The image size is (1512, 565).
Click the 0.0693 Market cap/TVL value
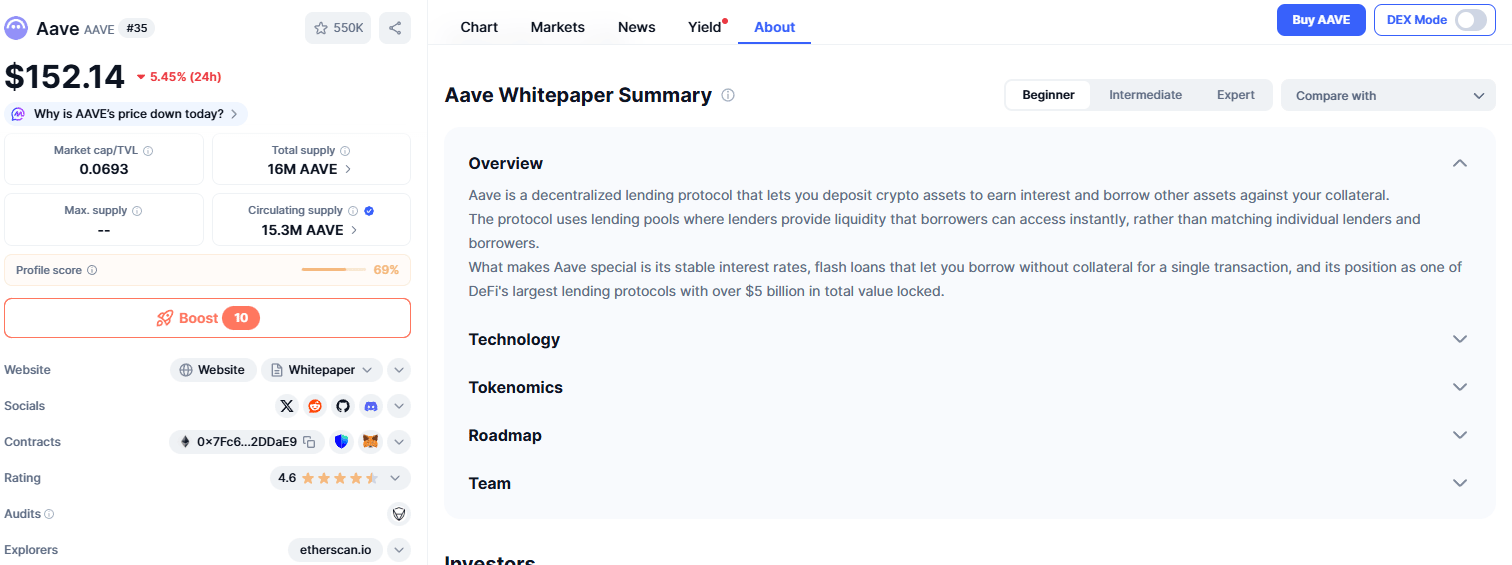104,169
